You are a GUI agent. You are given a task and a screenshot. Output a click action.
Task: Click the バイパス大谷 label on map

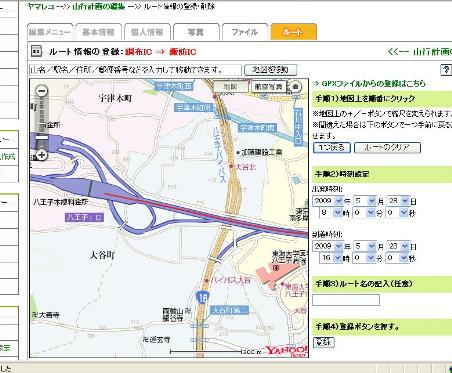(x=232, y=280)
